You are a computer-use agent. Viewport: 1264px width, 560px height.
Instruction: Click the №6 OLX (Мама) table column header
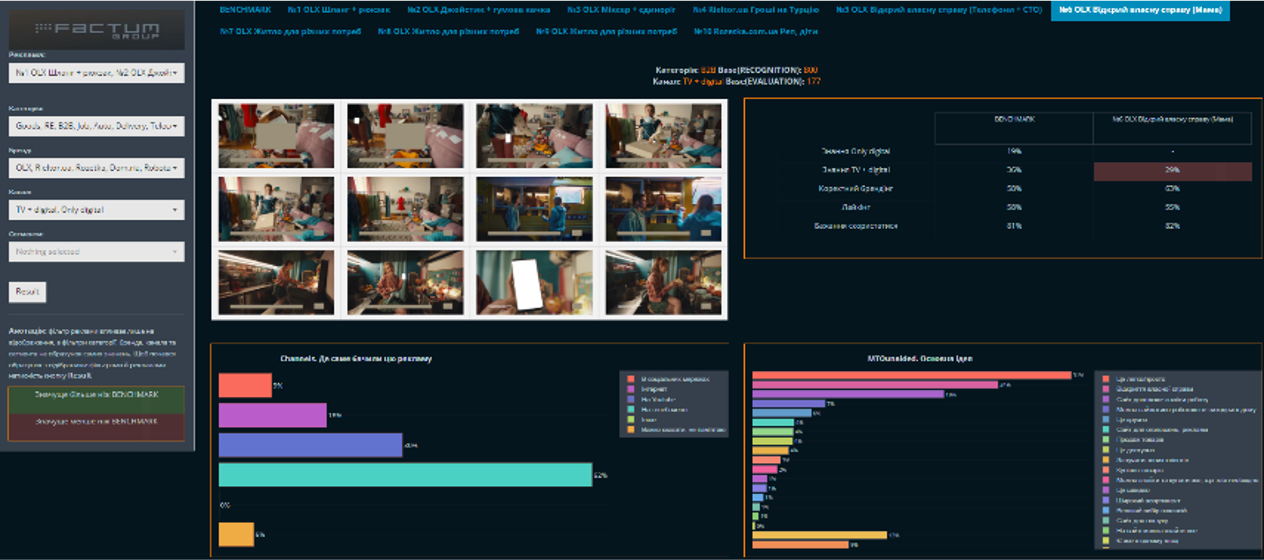pyautogui.click(x=1171, y=128)
